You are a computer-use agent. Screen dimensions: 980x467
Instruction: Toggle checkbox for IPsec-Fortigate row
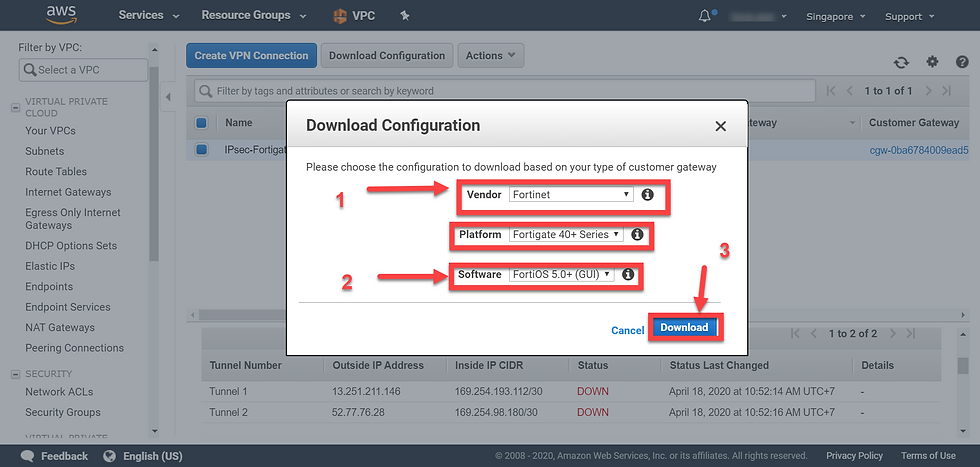201,149
